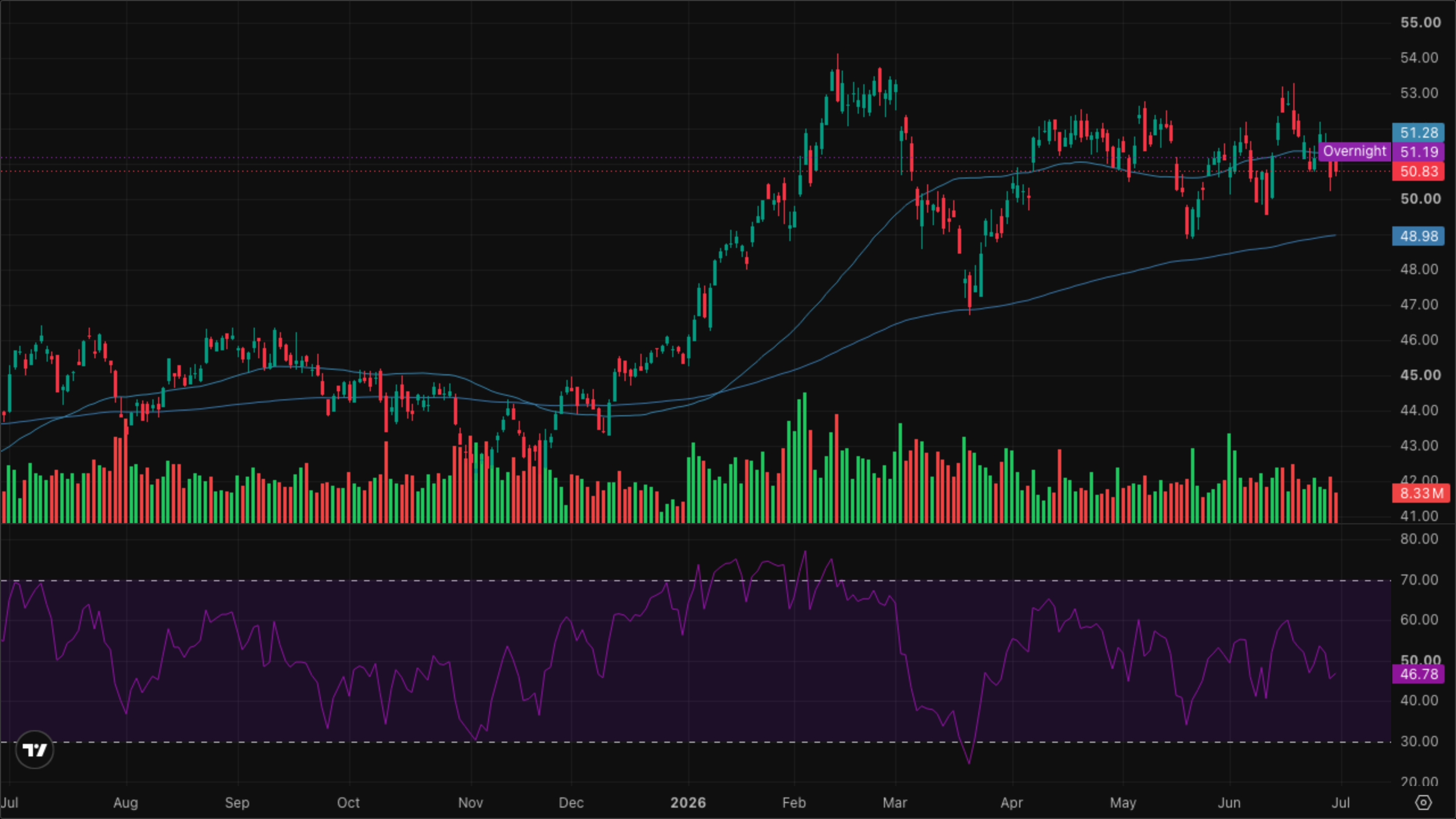The width and height of the screenshot is (1456, 819).
Task: Click the Sep label on time axis
Action: (237, 803)
